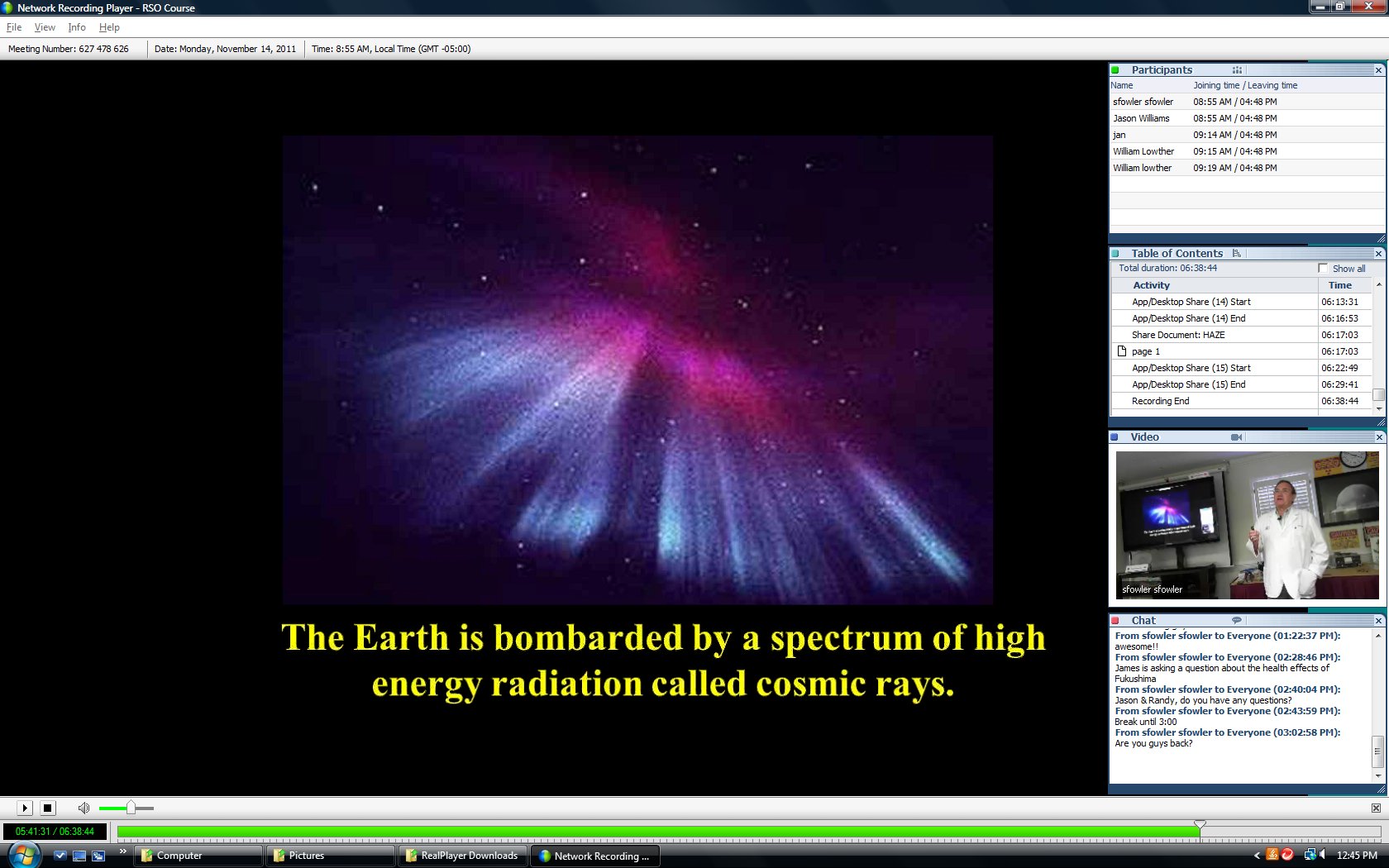
Task: Click the page 1 document icon
Action: tap(1122, 351)
